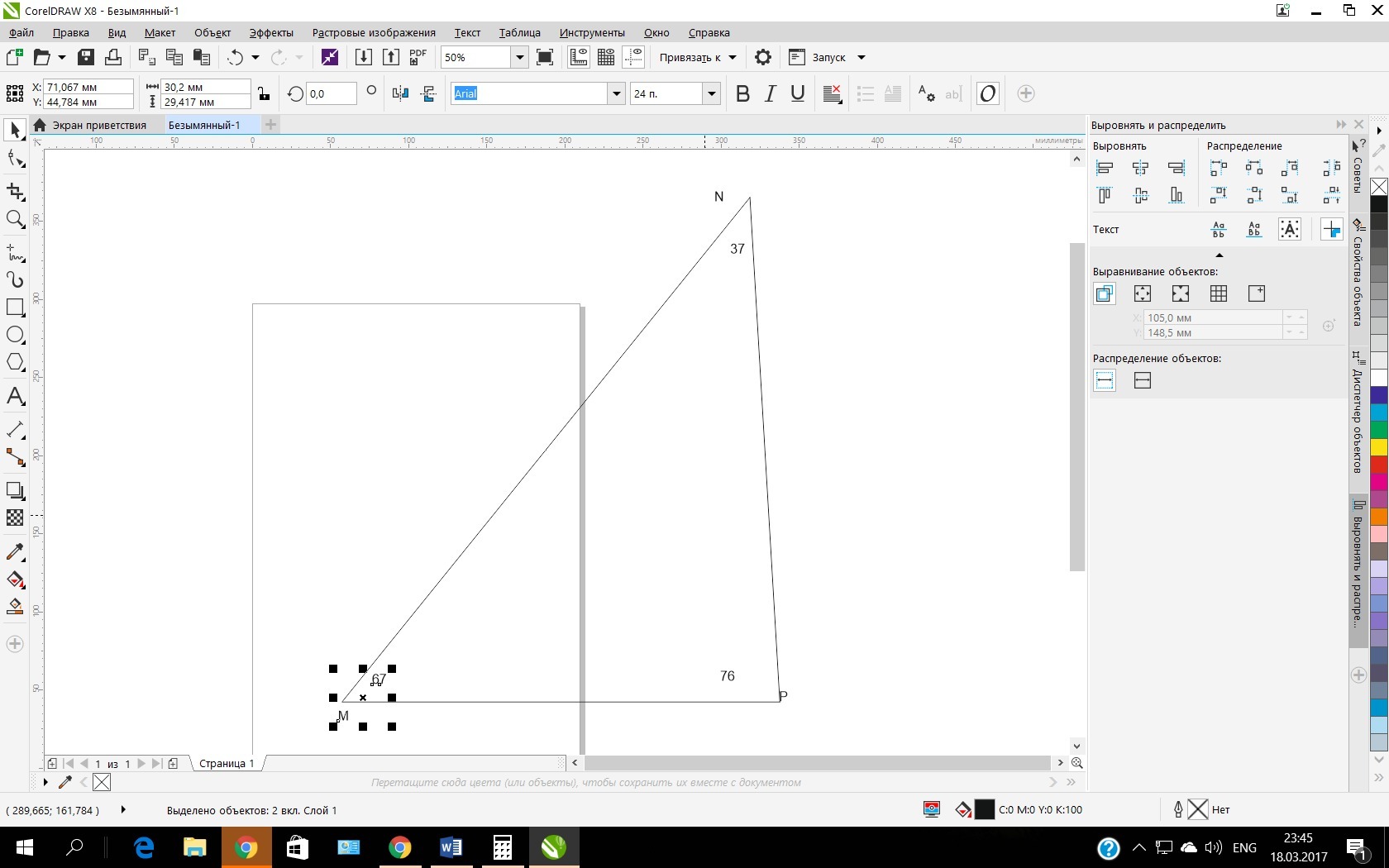The height and width of the screenshot is (868, 1389).
Task: Toggle Italic text formatting
Action: [770, 93]
